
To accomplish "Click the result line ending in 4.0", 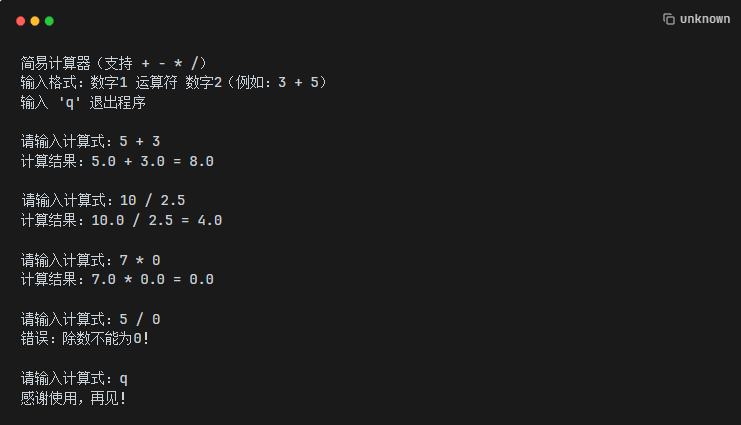I will pos(121,220).
